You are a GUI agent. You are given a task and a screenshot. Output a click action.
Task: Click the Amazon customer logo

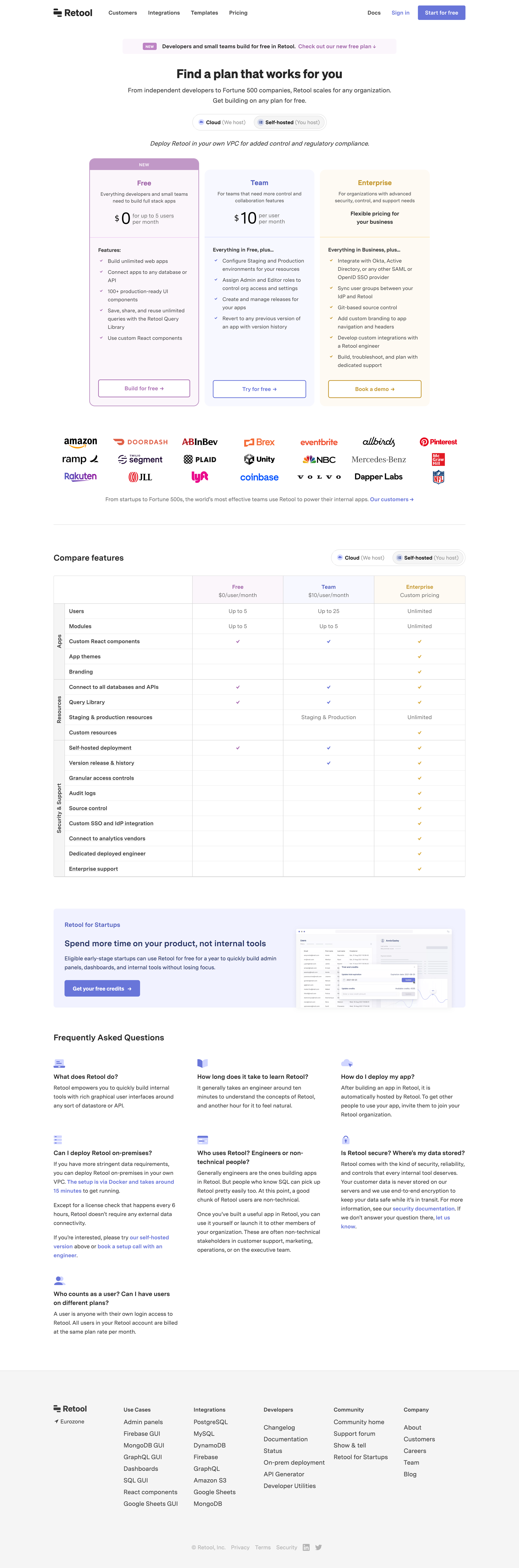click(x=80, y=442)
